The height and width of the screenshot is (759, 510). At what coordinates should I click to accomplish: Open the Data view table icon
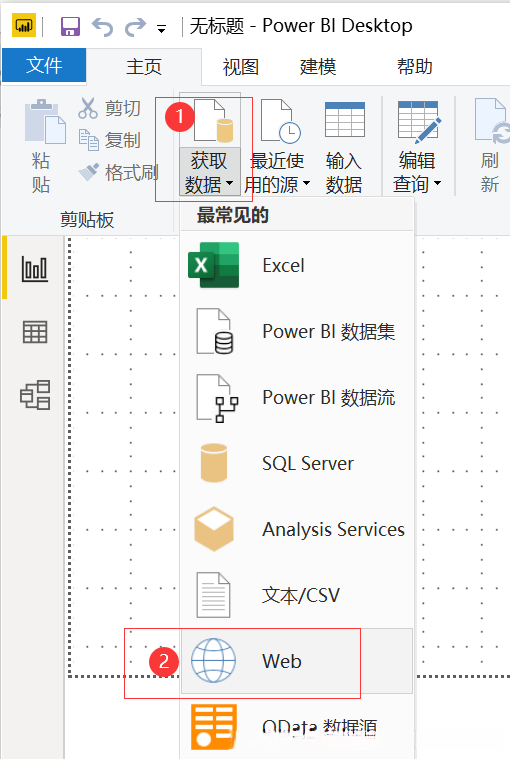pyautogui.click(x=35, y=332)
